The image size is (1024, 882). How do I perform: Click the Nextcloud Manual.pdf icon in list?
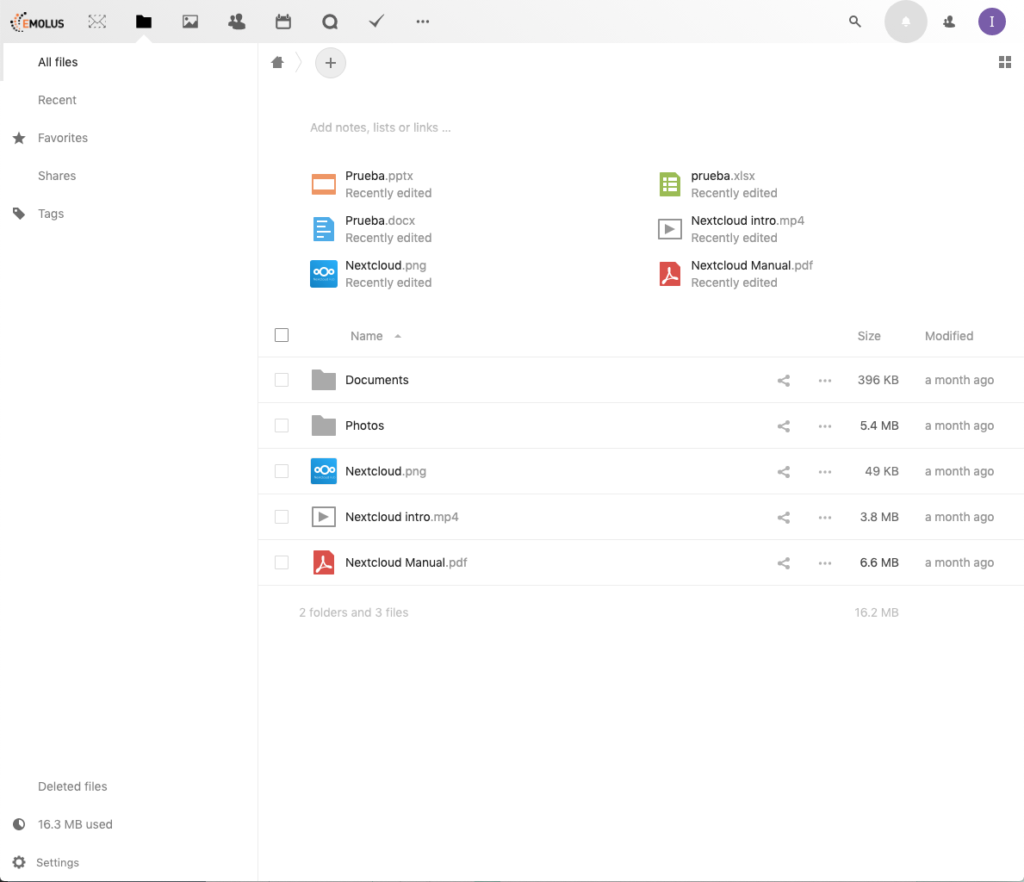pyautogui.click(x=323, y=563)
